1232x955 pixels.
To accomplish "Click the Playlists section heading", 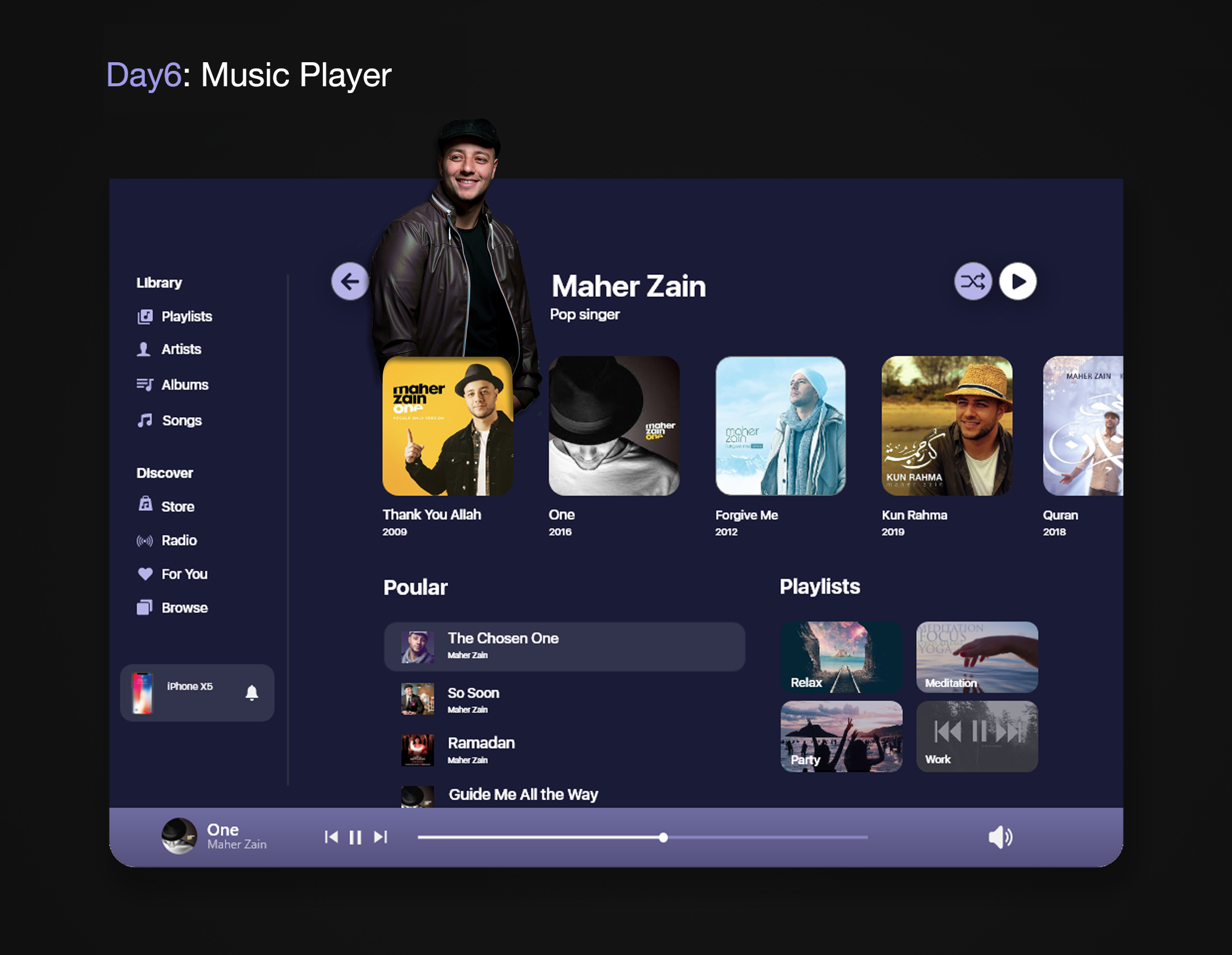I will [x=820, y=587].
